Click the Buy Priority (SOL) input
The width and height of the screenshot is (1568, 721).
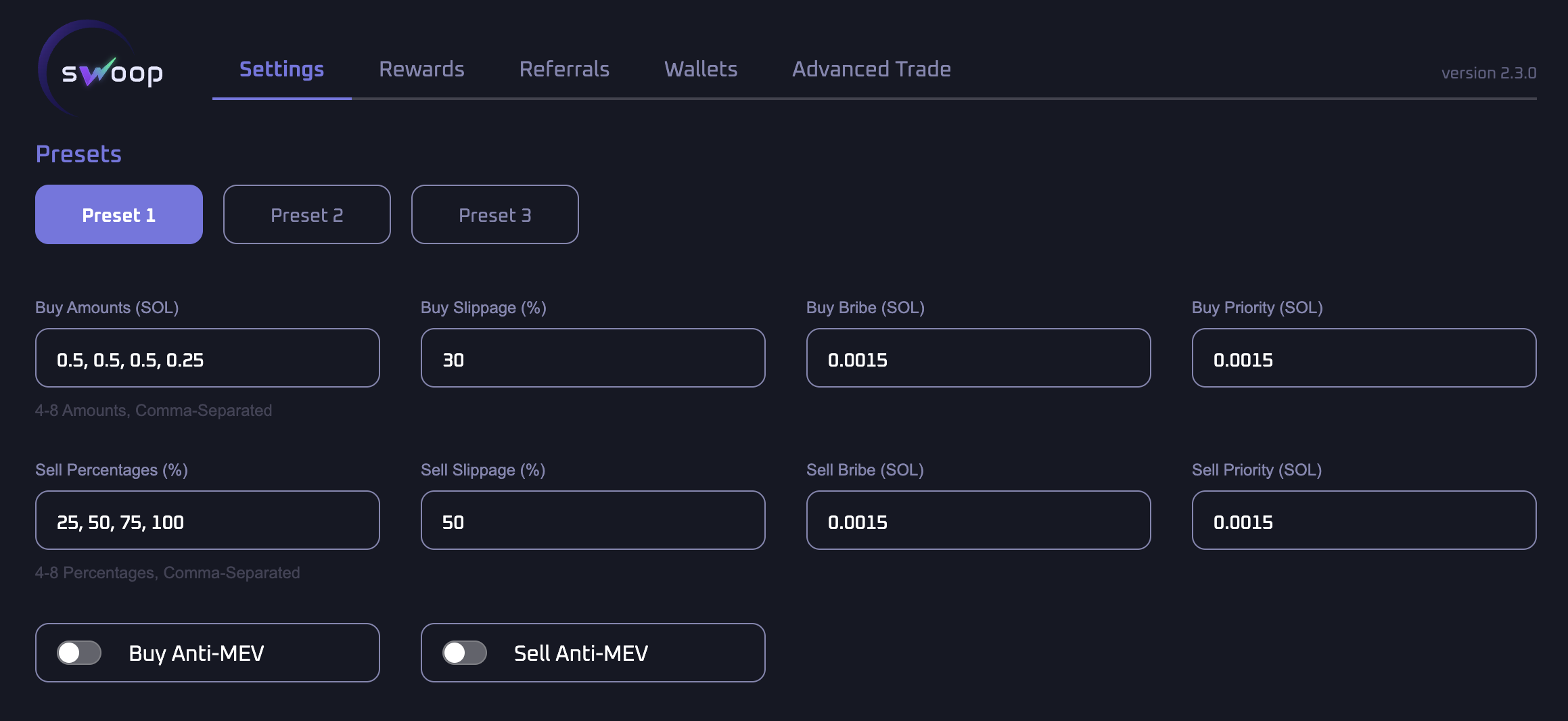pos(1364,358)
